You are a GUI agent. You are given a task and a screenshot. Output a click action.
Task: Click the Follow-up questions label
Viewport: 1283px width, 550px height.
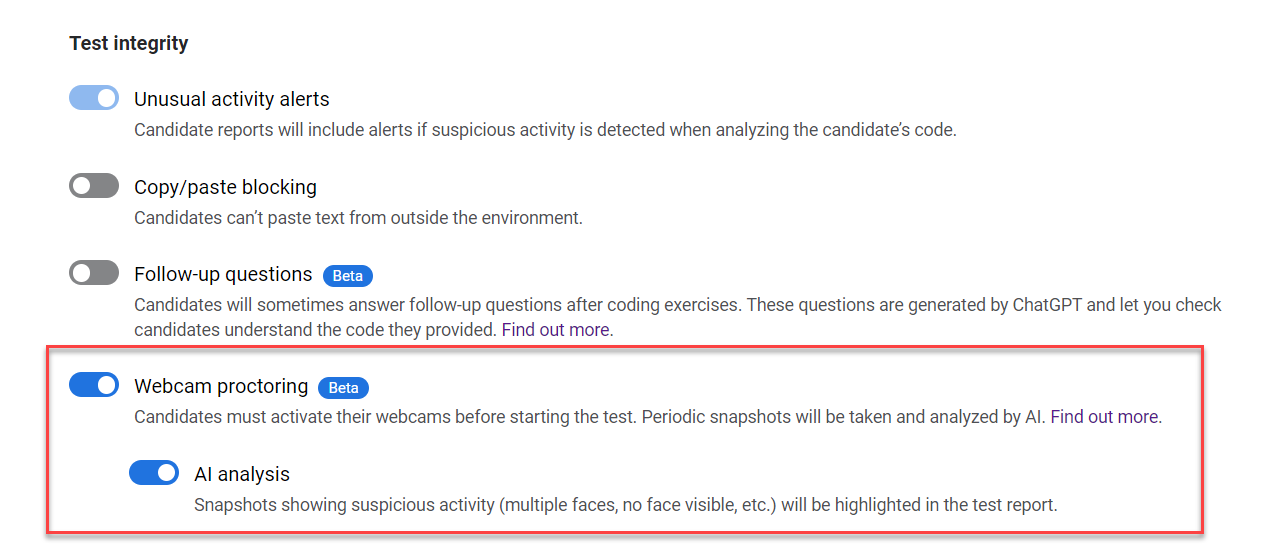point(223,274)
